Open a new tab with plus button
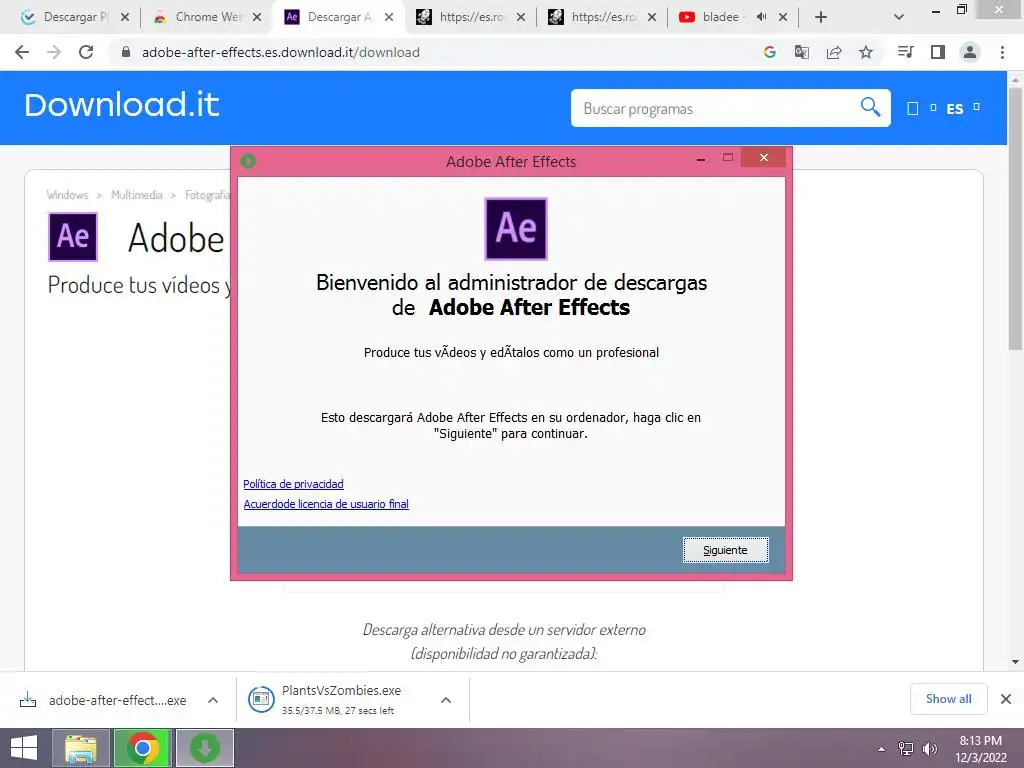The image size is (1024, 768). pyautogui.click(x=821, y=17)
